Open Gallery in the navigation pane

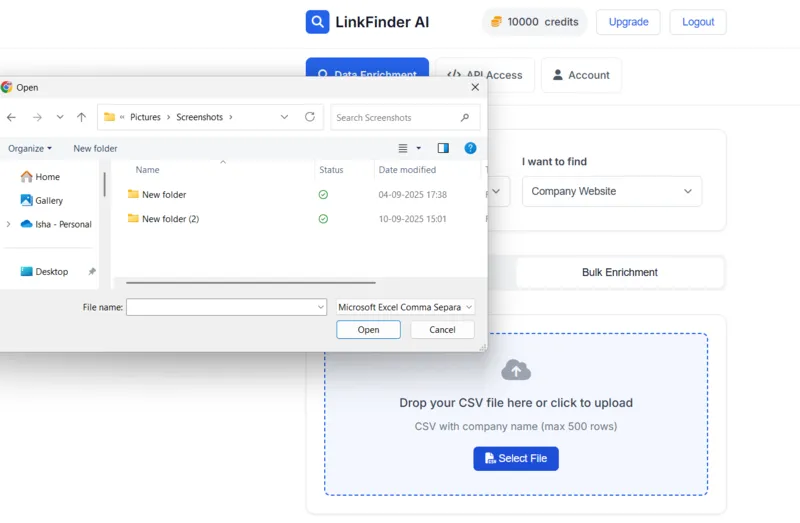(x=48, y=200)
